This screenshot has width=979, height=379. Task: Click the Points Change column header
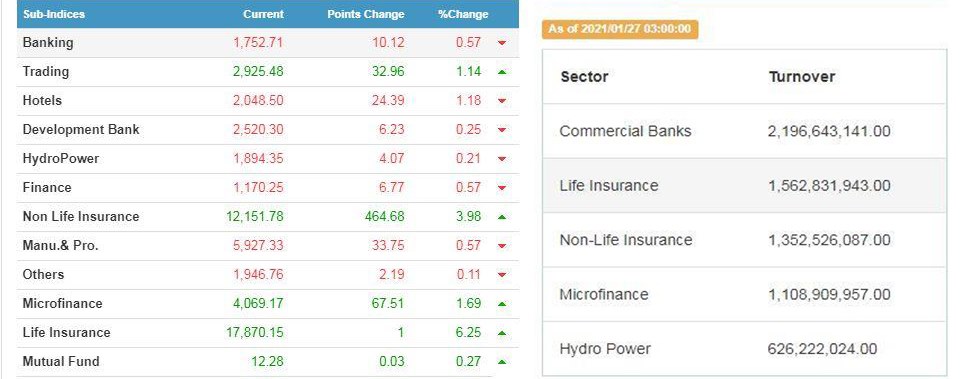(366, 14)
